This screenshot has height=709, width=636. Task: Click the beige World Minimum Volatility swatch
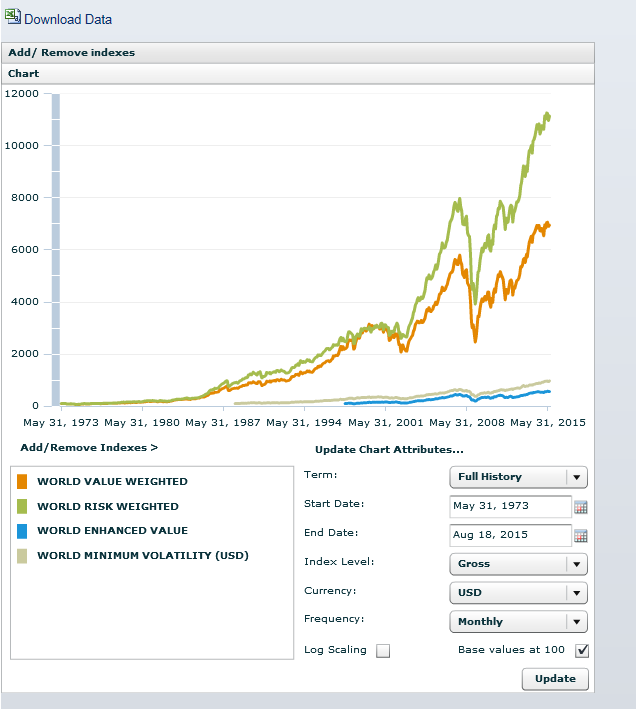tap(22, 556)
